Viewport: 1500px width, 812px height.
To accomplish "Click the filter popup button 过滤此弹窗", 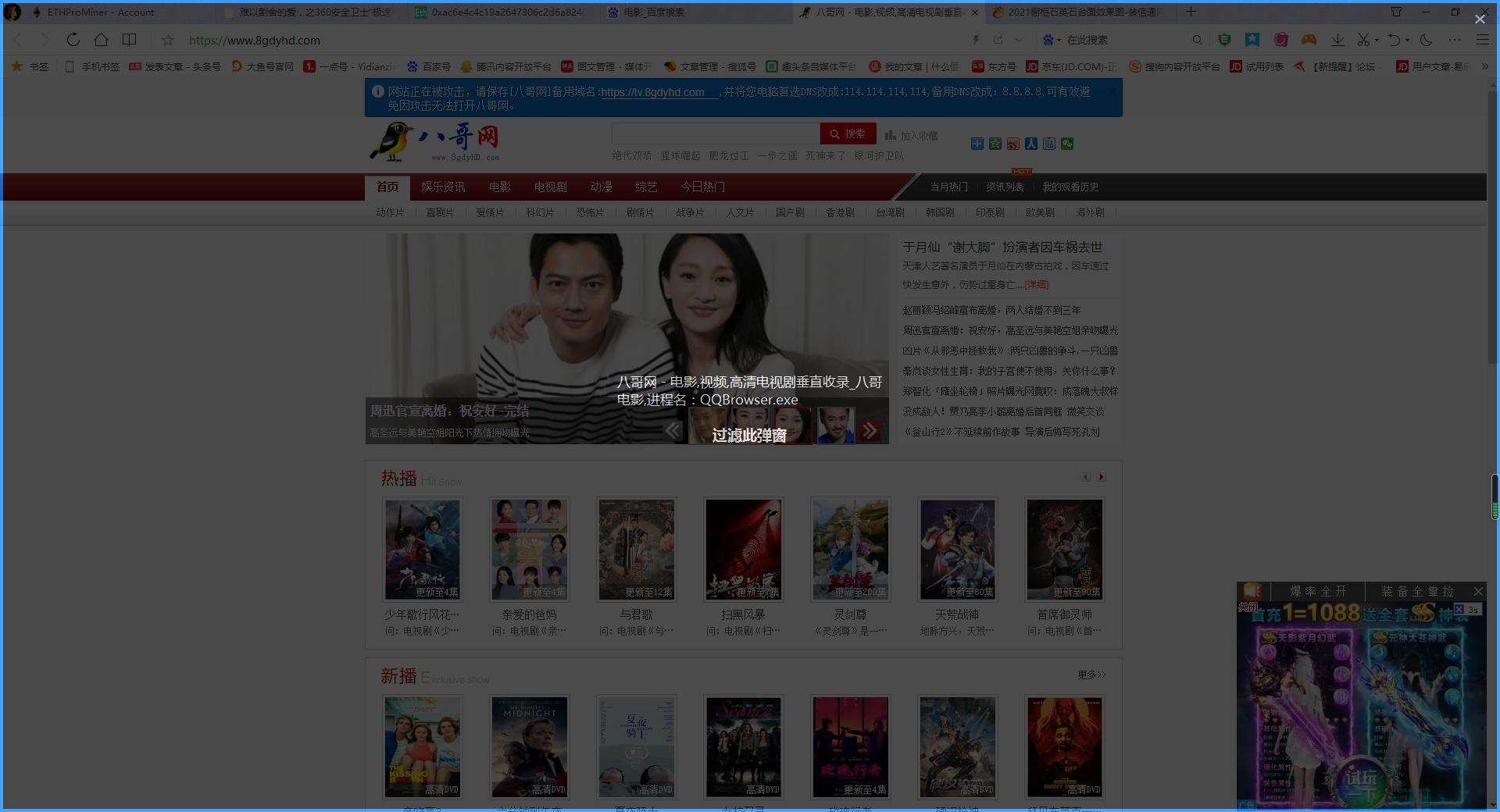I will pos(748,435).
